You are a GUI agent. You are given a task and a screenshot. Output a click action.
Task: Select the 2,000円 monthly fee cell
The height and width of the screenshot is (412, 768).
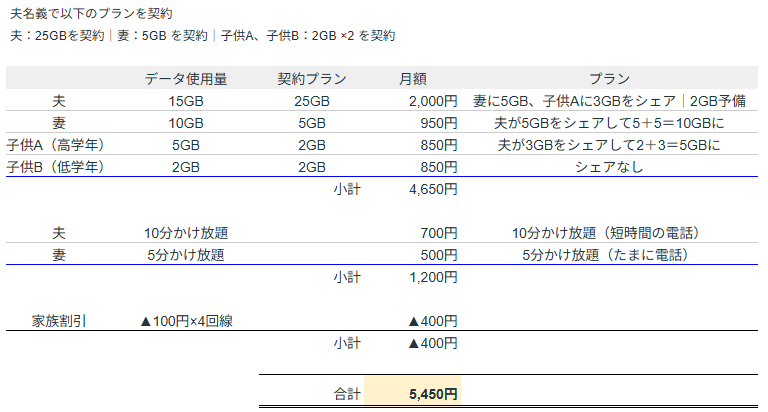pos(432,101)
